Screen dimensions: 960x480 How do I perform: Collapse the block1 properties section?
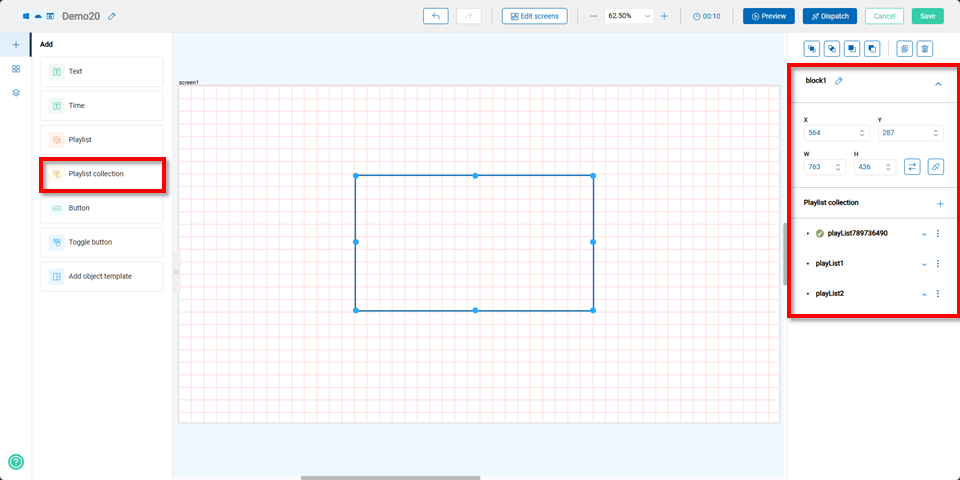(x=938, y=84)
